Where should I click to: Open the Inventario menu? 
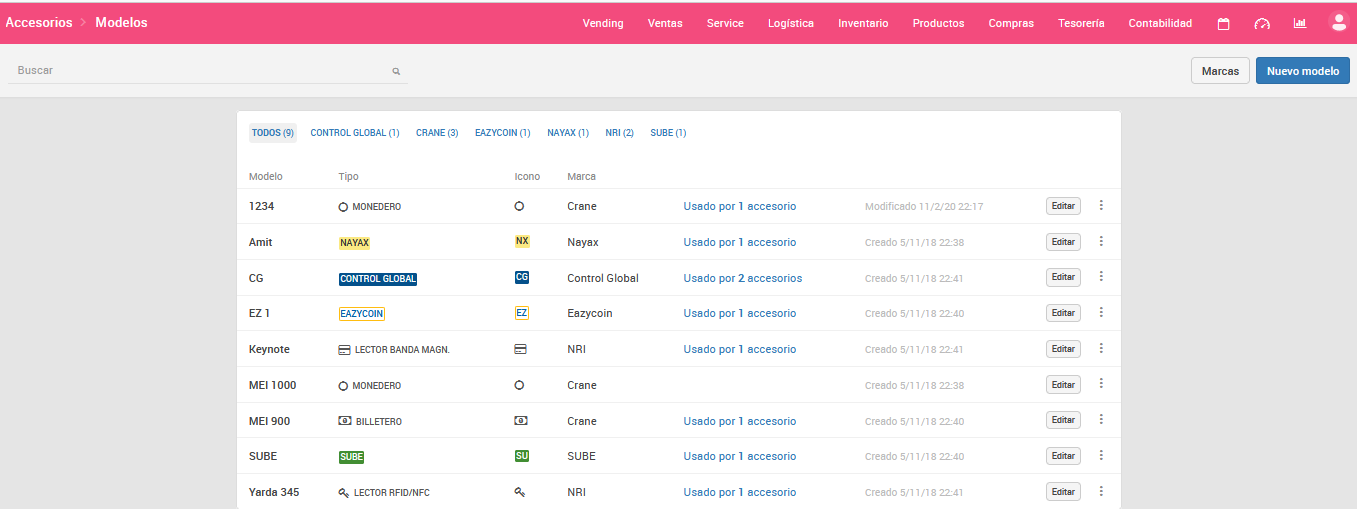tap(863, 23)
